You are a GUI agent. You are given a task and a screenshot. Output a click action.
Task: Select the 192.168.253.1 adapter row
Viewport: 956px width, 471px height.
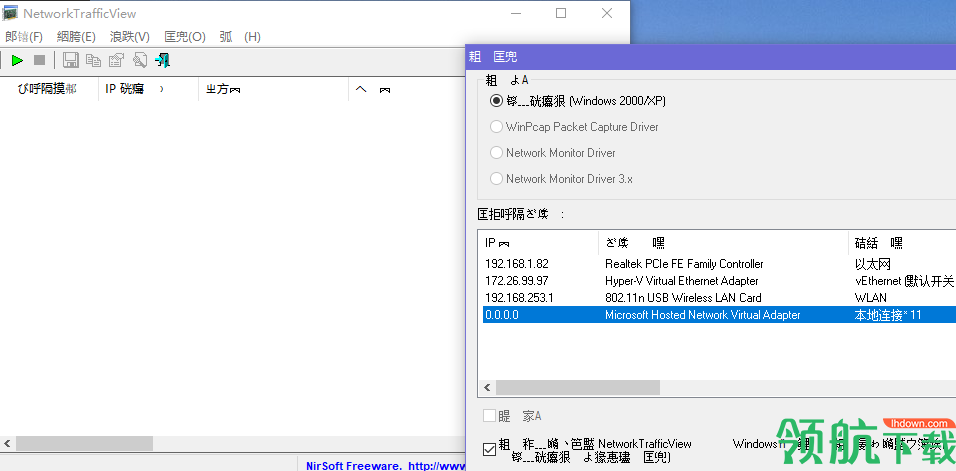pyautogui.click(x=719, y=298)
